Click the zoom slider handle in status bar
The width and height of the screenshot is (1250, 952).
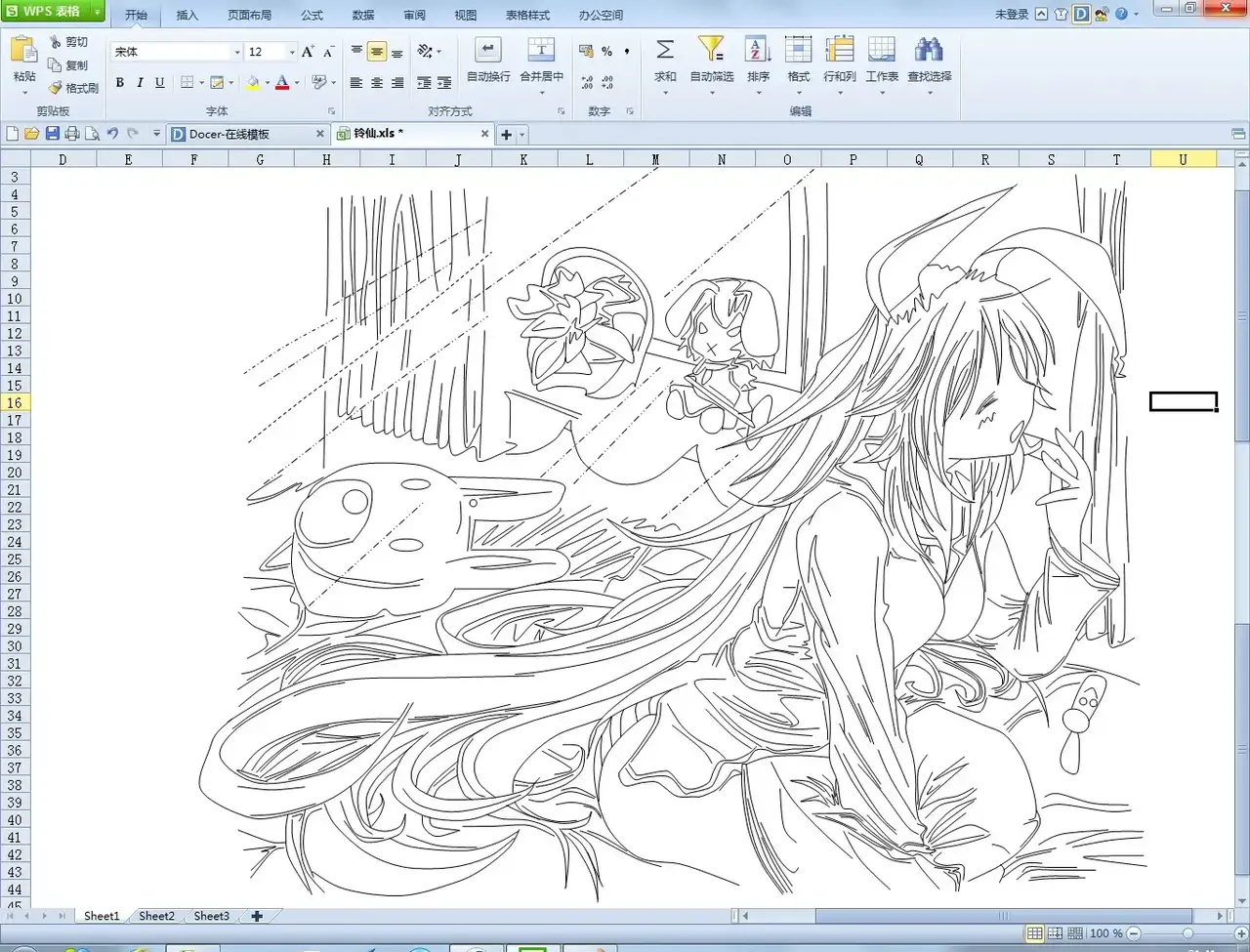pos(1187,933)
